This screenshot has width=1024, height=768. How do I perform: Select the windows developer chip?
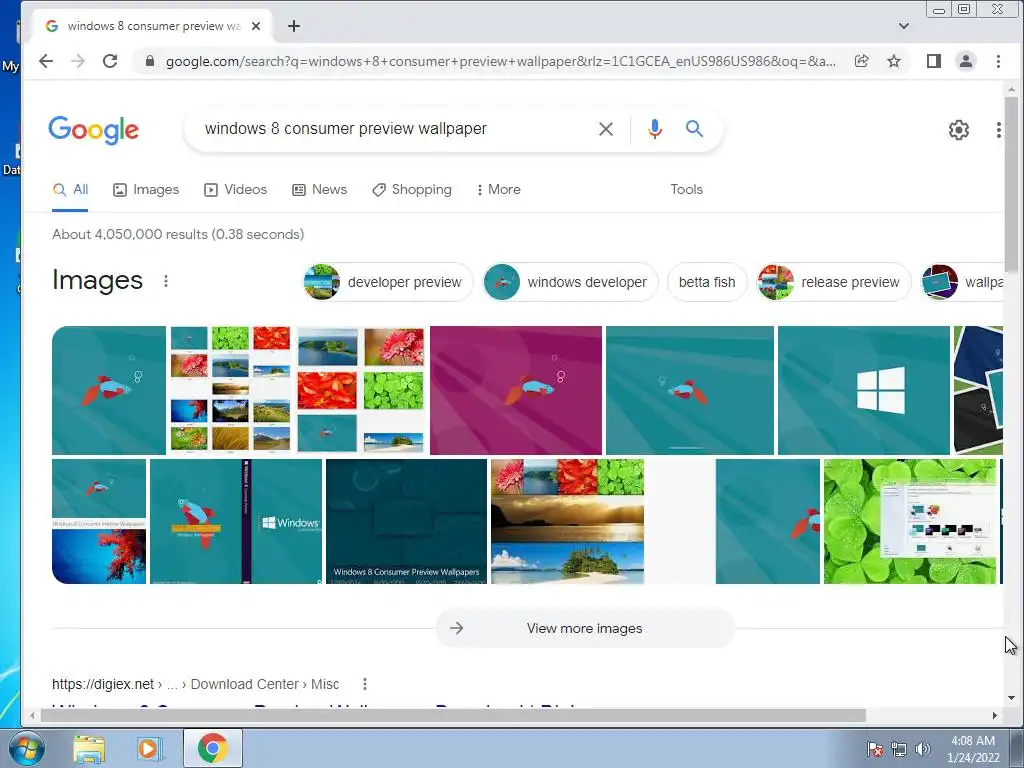571,282
